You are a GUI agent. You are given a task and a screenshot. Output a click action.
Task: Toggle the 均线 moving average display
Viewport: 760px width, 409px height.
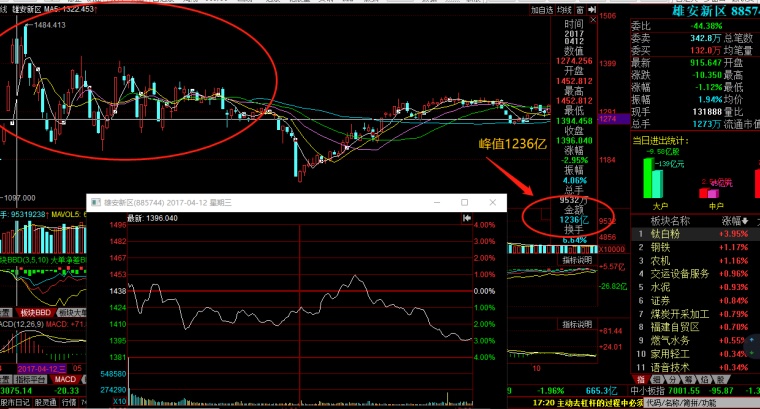tap(564, 10)
